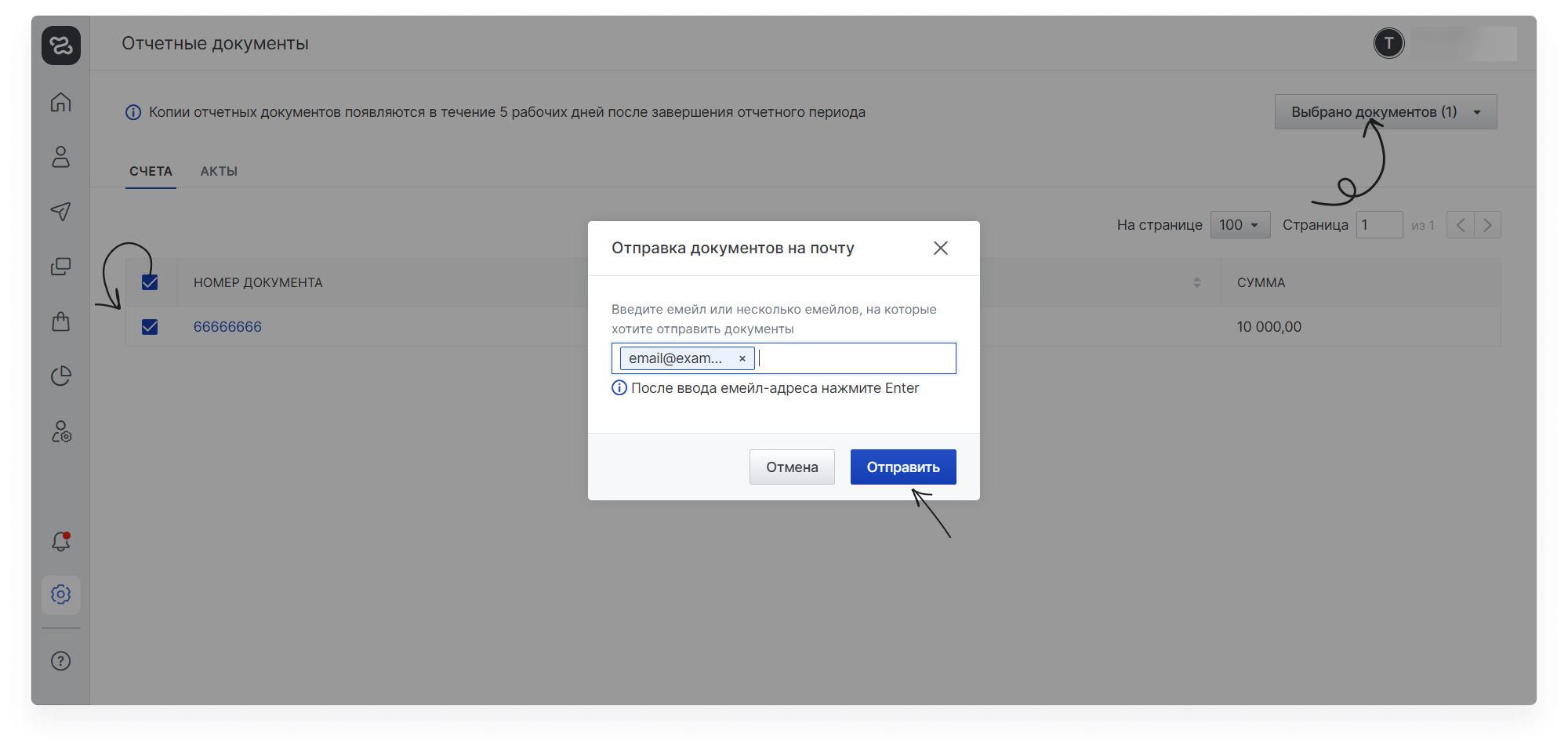Toggle the select-all header checkbox
The width and height of the screenshot is (1568, 752).
150,282
